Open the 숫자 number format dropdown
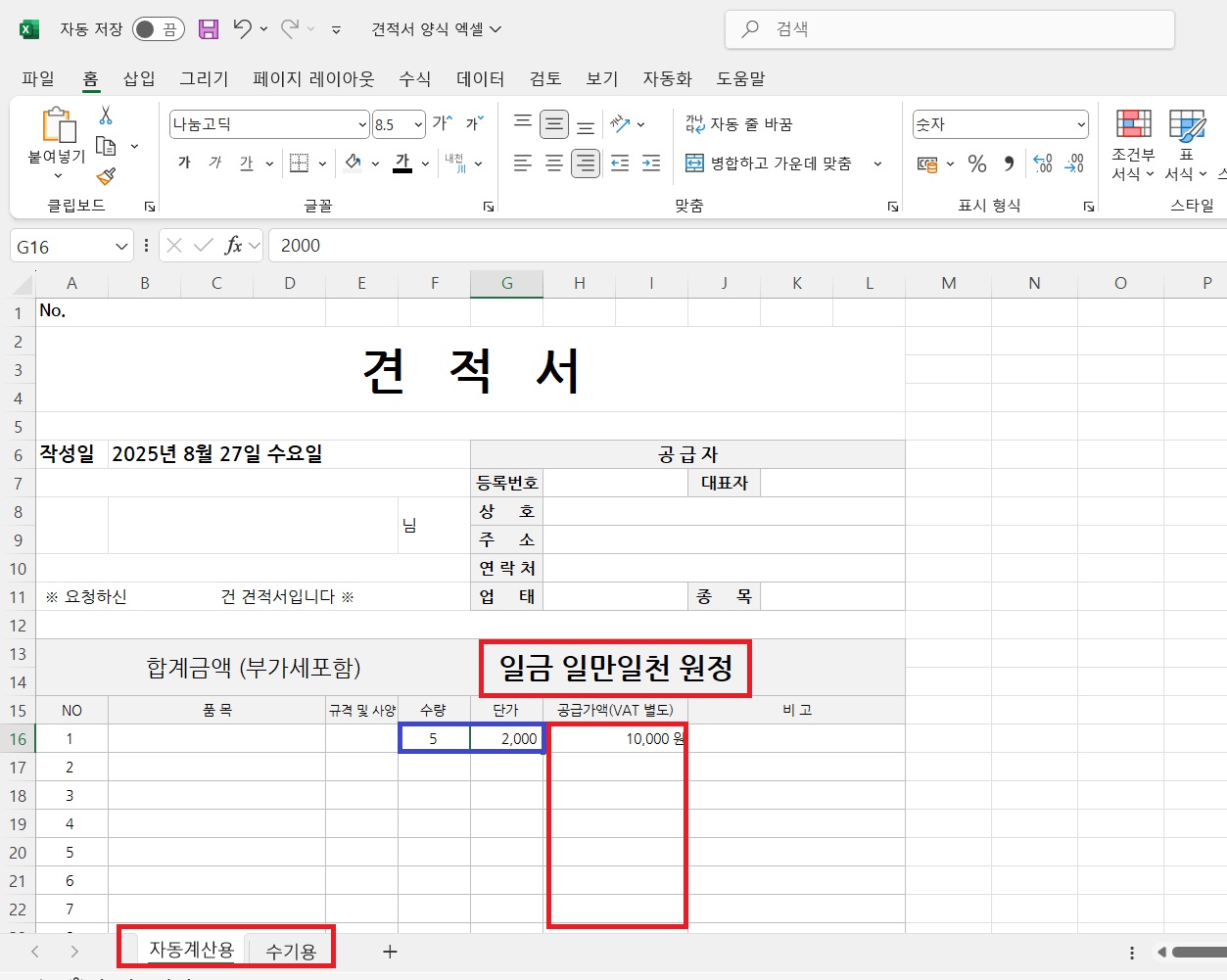 [x=1081, y=124]
